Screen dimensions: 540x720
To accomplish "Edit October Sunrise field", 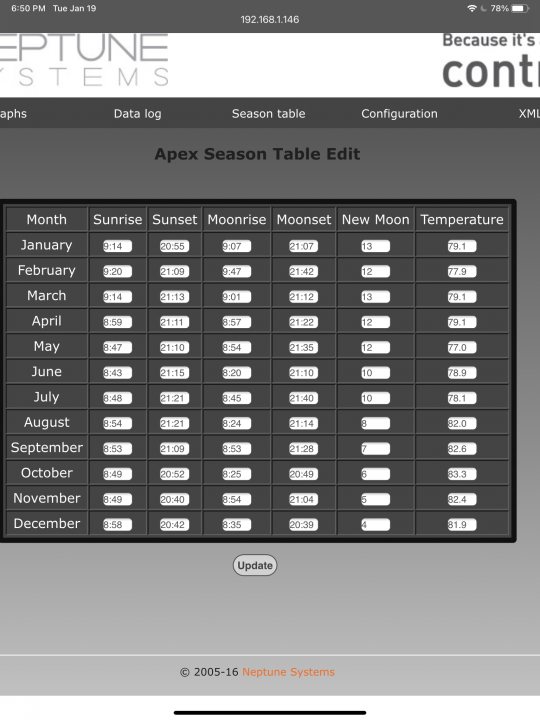I will (117, 473).
